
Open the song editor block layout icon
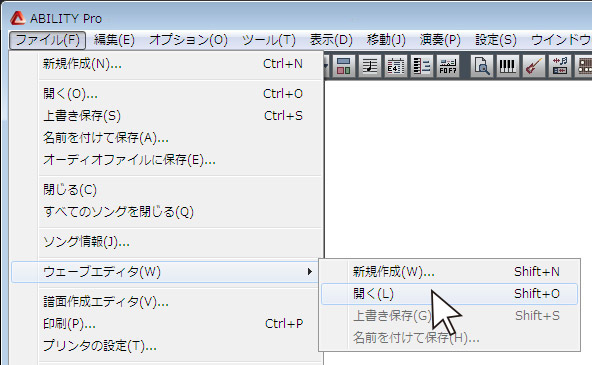click(x=344, y=66)
